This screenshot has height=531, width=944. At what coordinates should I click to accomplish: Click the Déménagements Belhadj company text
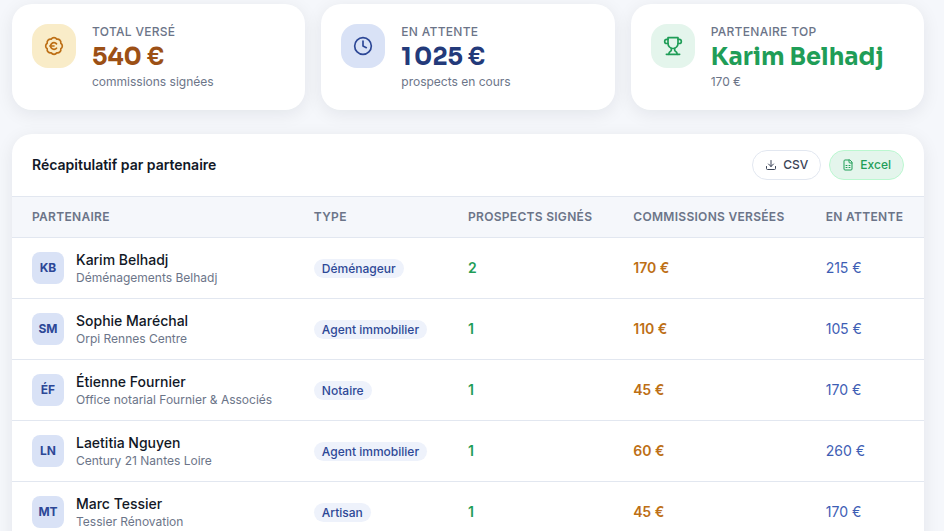coord(147,278)
